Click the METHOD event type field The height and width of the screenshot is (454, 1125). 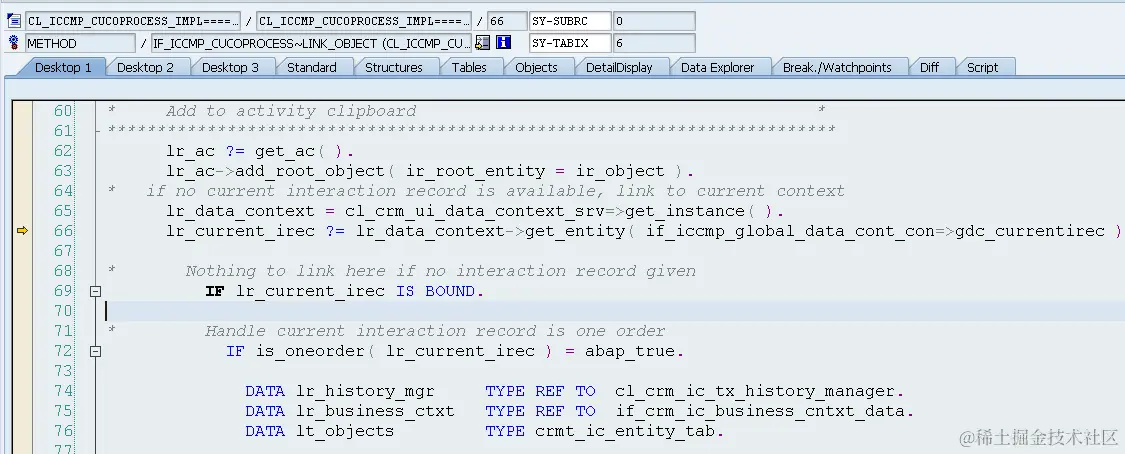(80, 43)
